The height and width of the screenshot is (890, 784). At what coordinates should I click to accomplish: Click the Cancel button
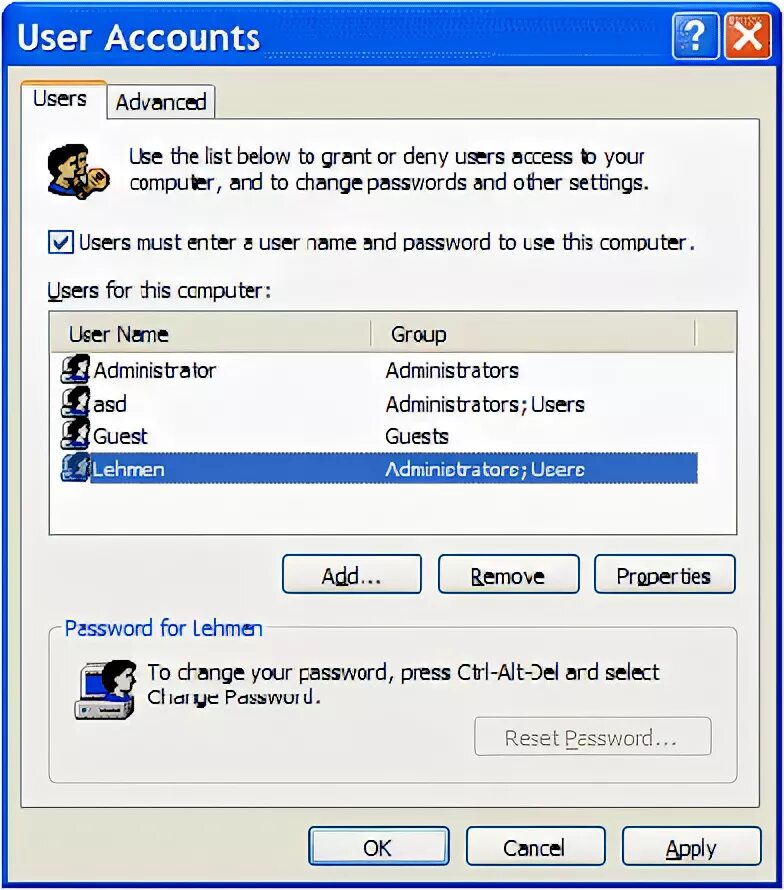[535, 846]
